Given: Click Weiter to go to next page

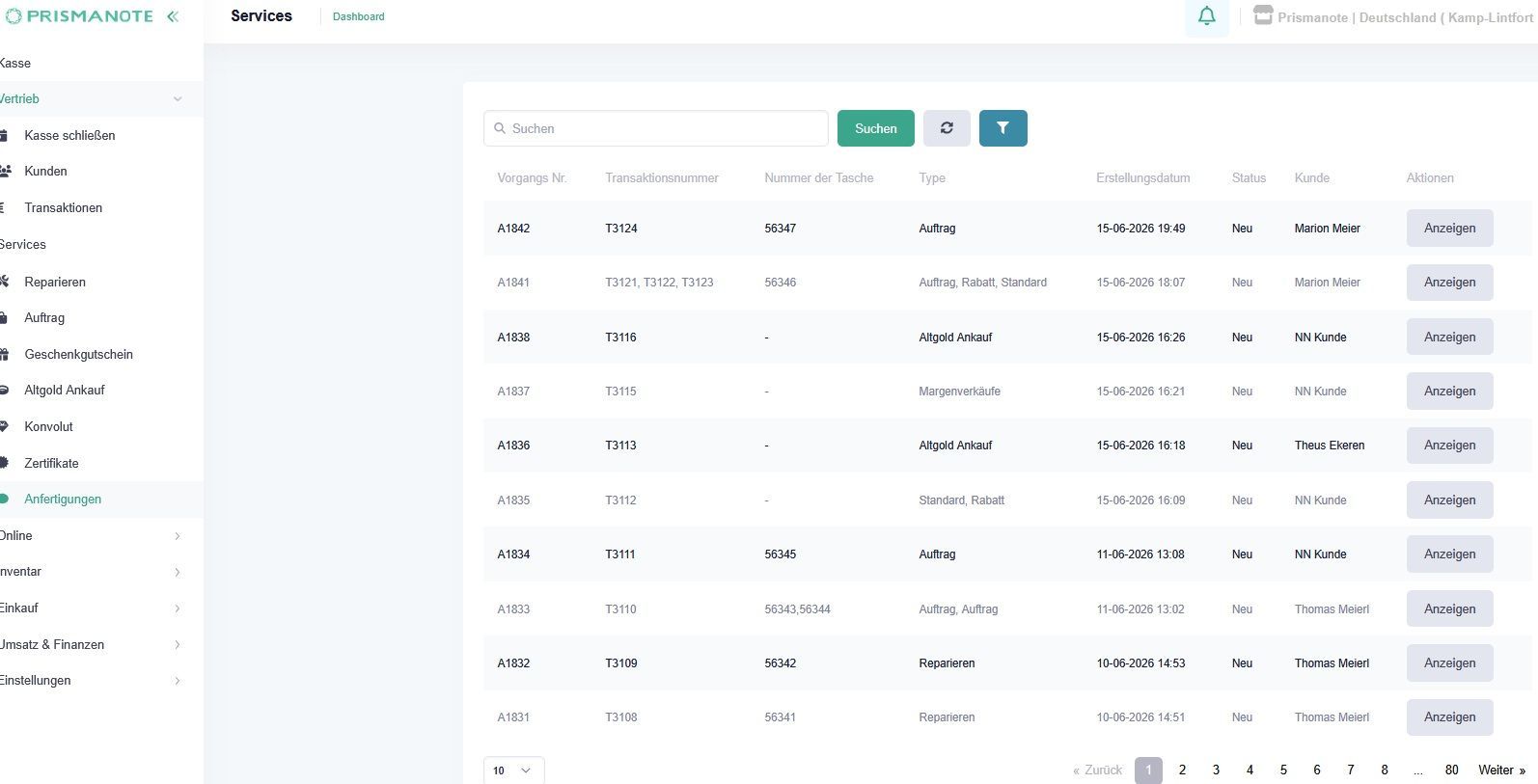Looking at the screenshot, I should coord(1501,770).
